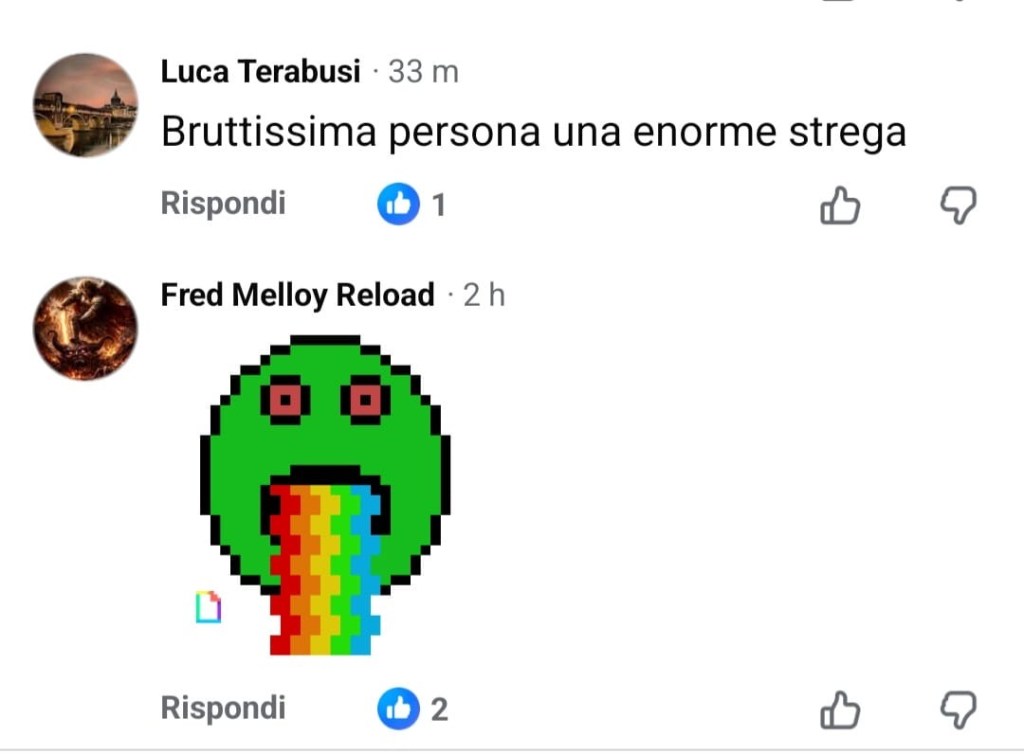Like Luca Terabusi's comment with thumbs up
Viewport: 1024px width, 754px height.
tap(840, 206)
